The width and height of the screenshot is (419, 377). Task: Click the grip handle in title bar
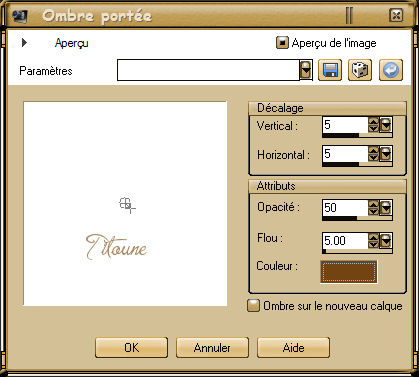349,15
